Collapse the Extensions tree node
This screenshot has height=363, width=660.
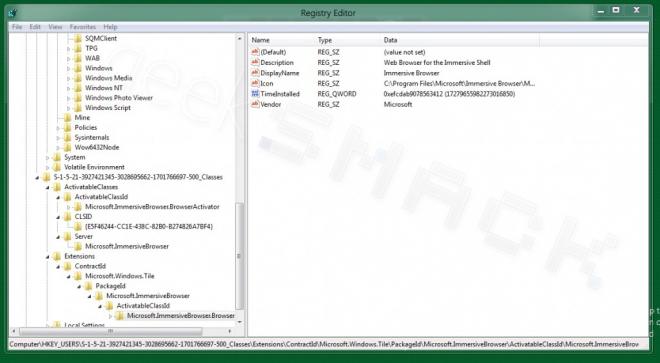coord(48,256)
